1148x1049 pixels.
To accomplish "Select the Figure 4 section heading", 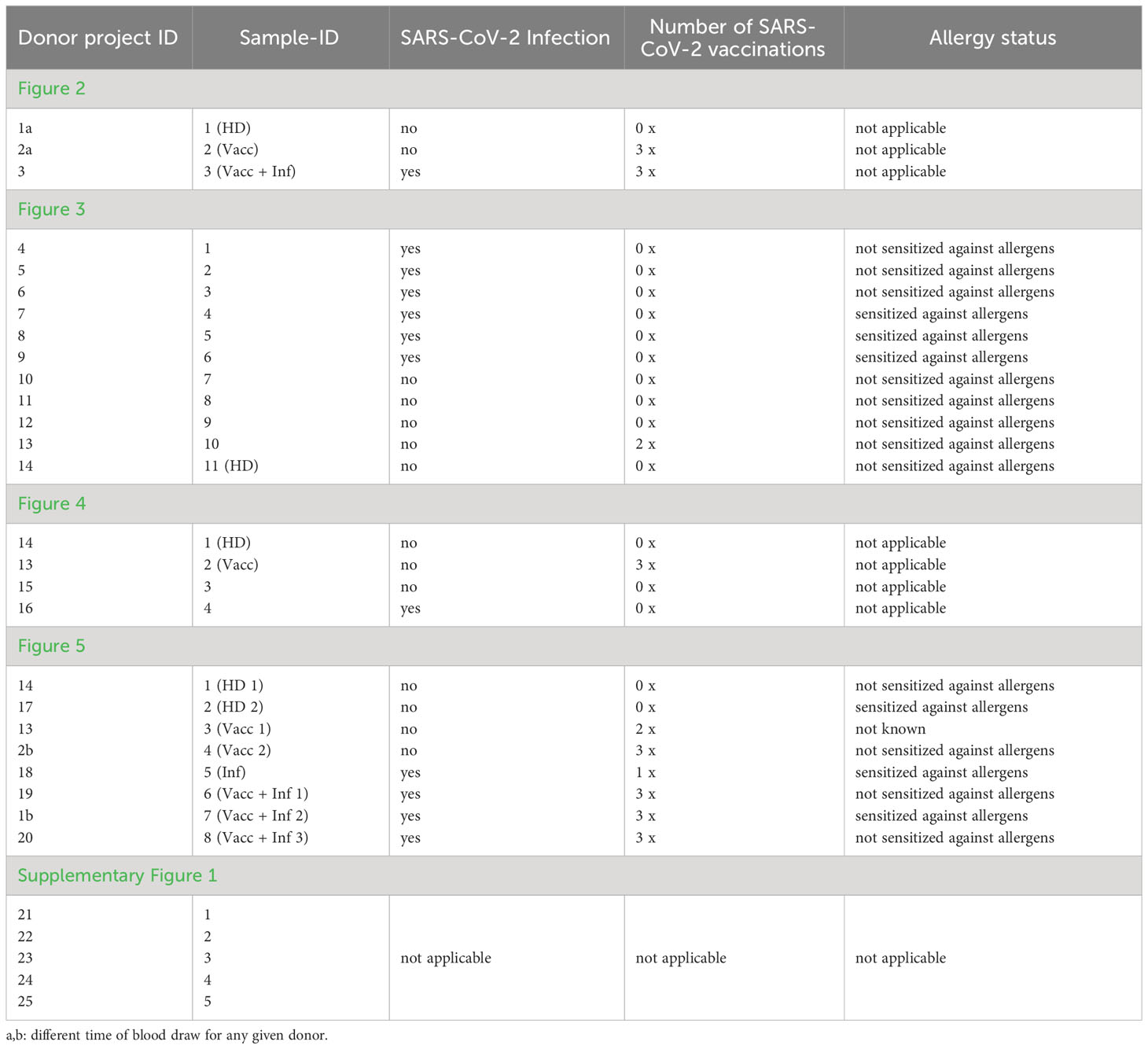I will click(x=51, y=503).
